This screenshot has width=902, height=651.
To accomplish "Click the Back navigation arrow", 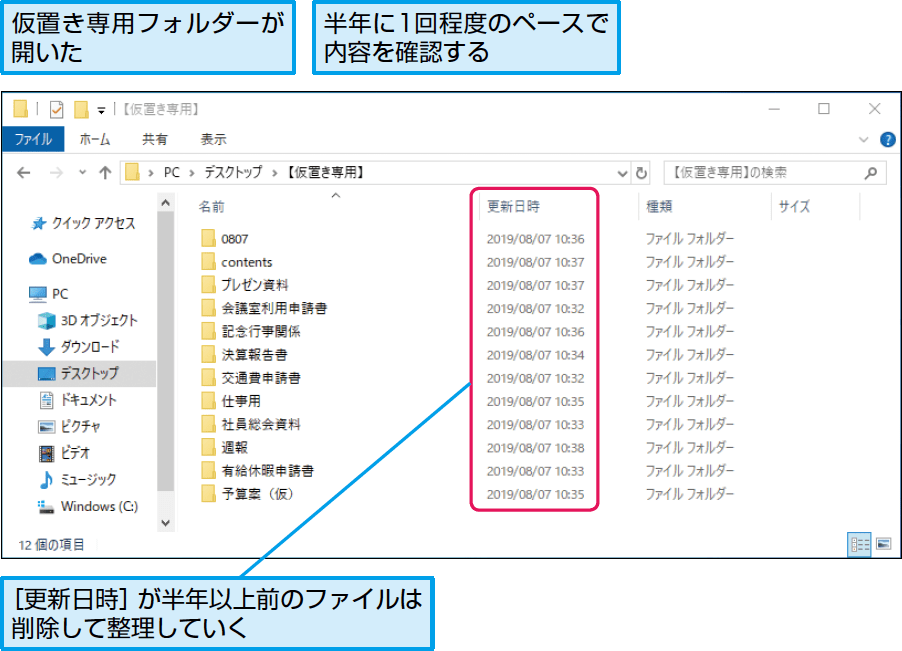I will pyautogui.click(x=24, y=172).
